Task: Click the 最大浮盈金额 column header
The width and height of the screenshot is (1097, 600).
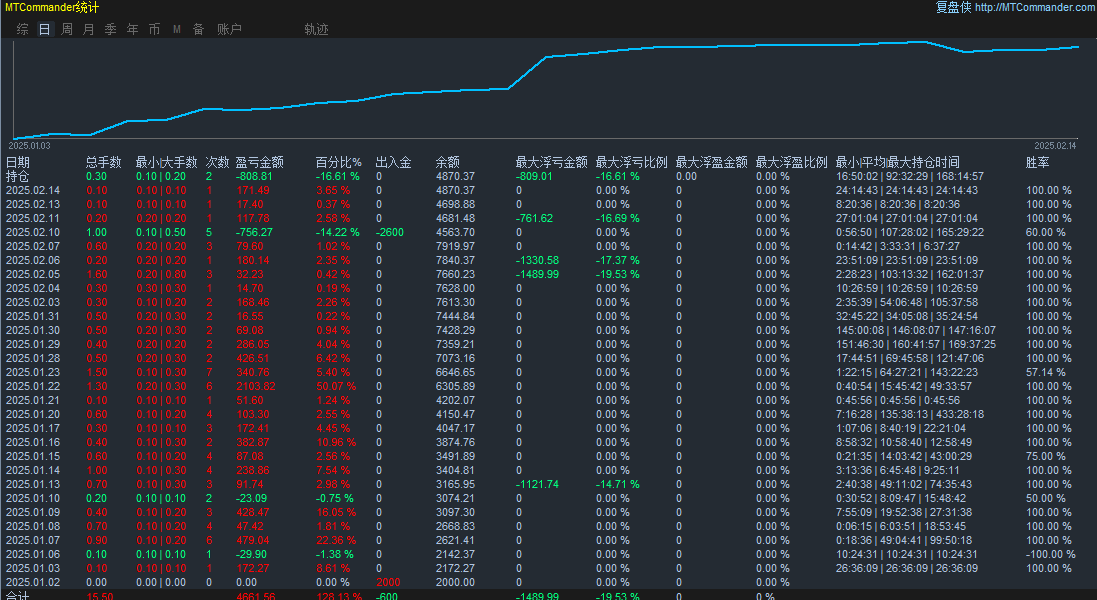Action: pyautogui.click(x=712, y=162)
